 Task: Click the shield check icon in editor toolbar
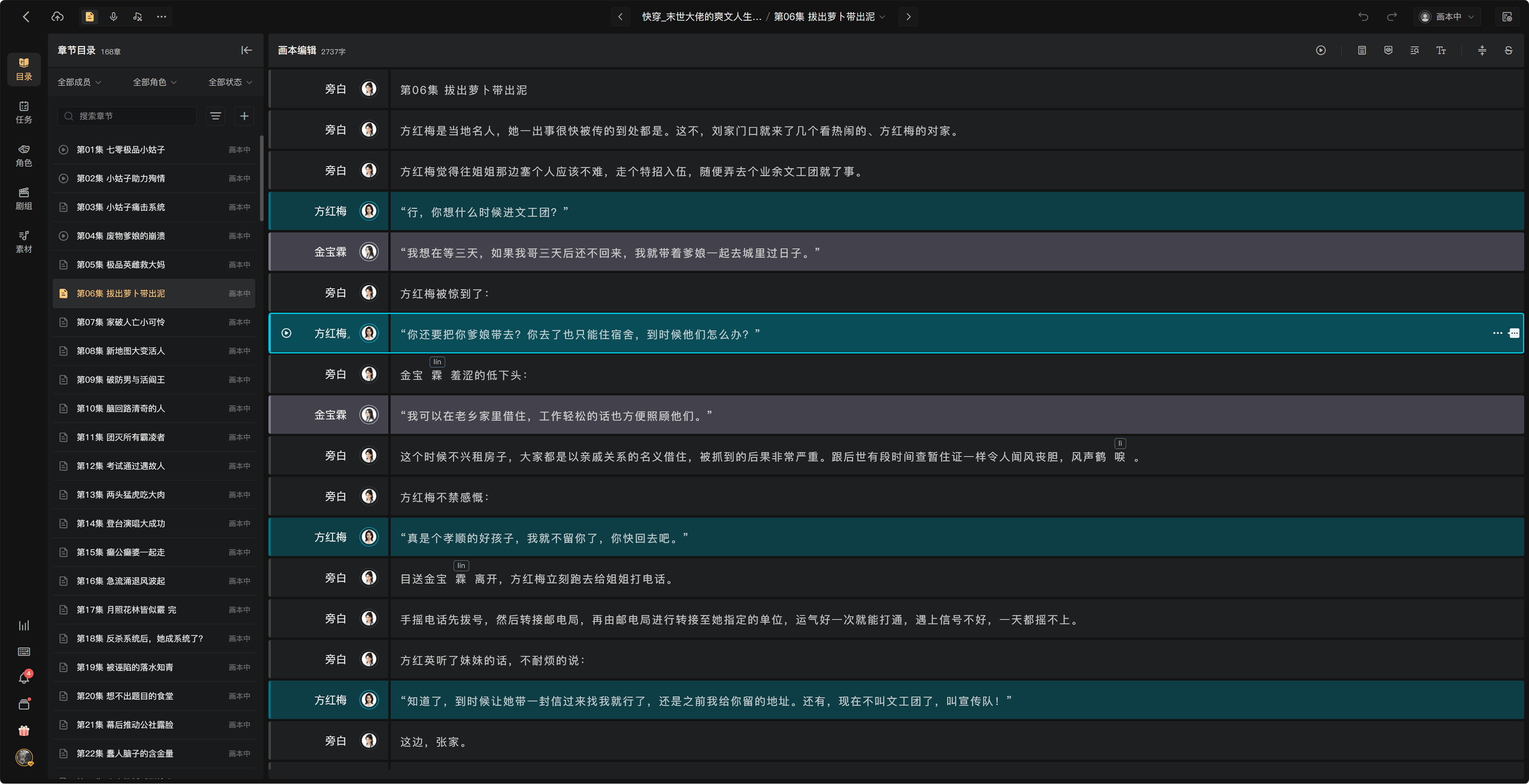coord(1388,51)
